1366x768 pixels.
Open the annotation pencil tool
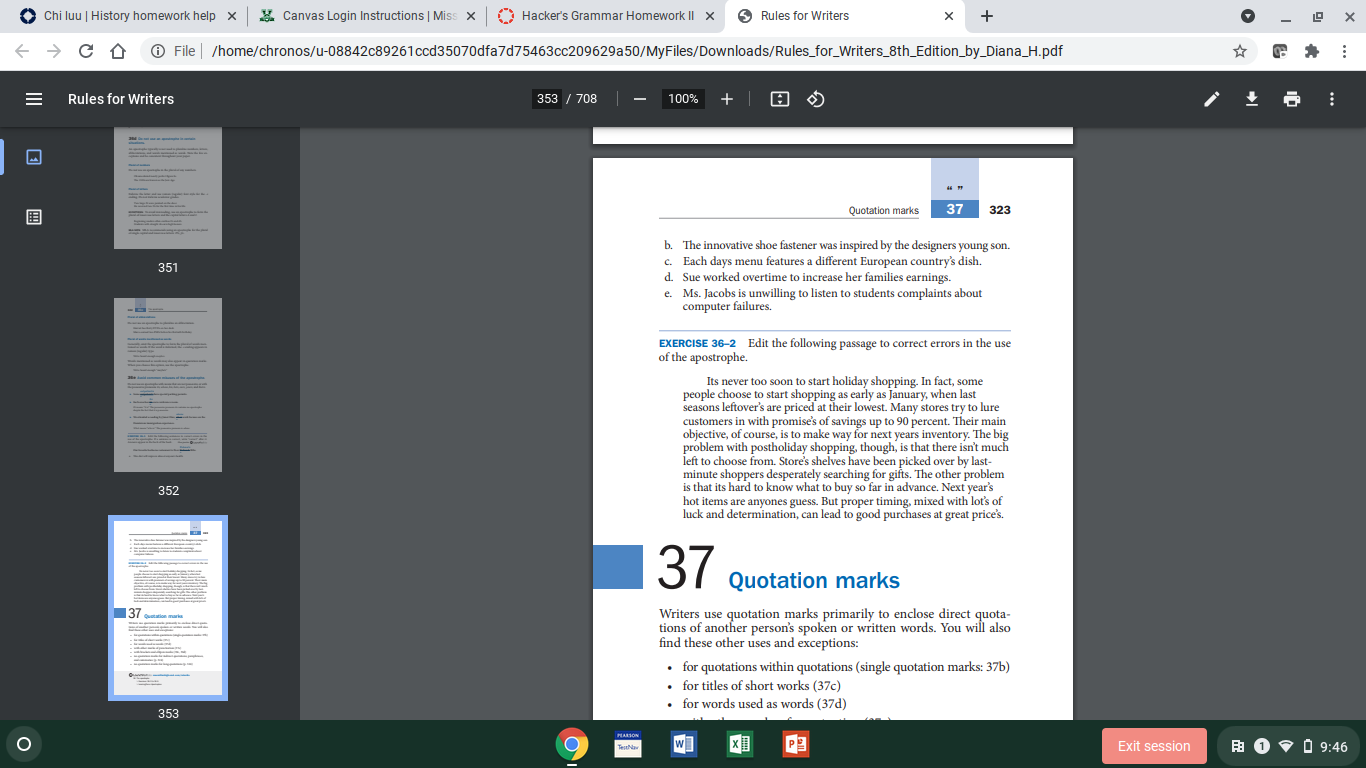(x=1212, y=99)
